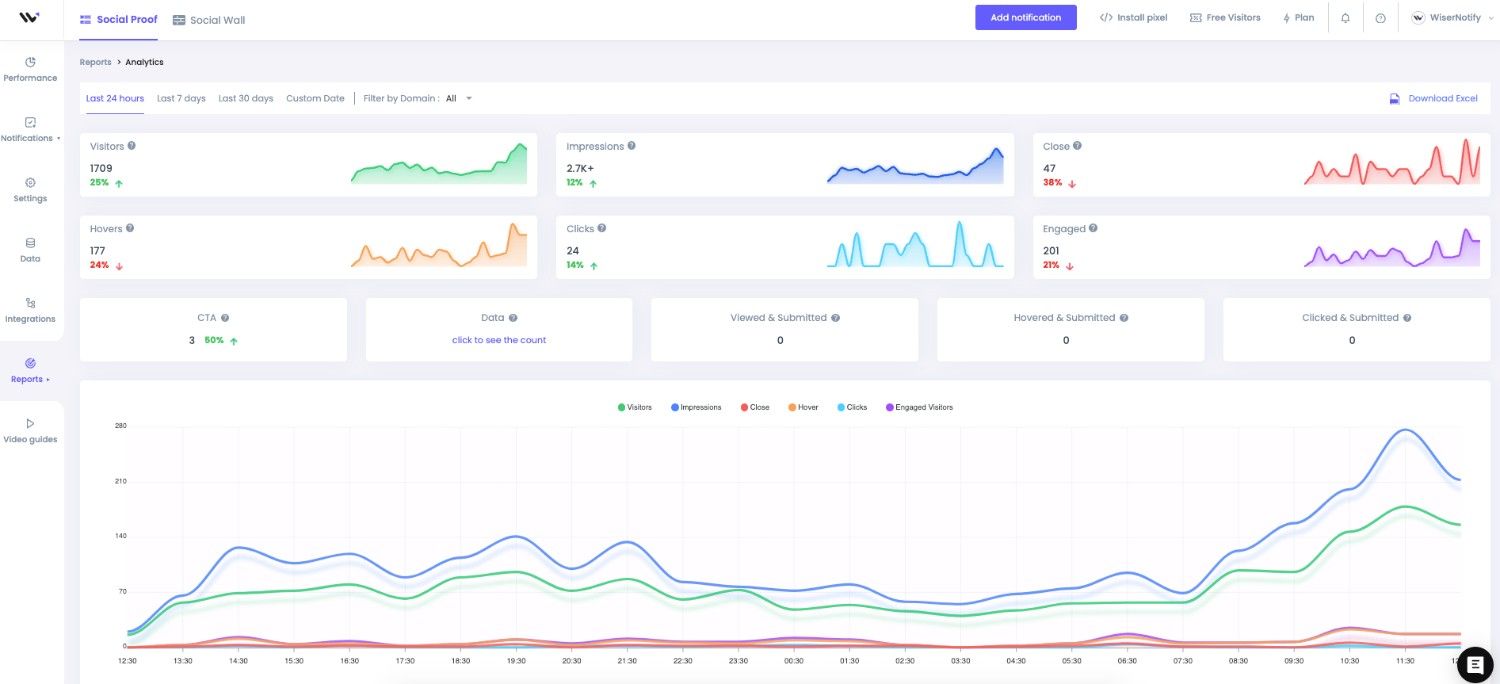Select the Last 30 days tab
The width and height of the screenshot is (1500, 684).
point(246,99)
